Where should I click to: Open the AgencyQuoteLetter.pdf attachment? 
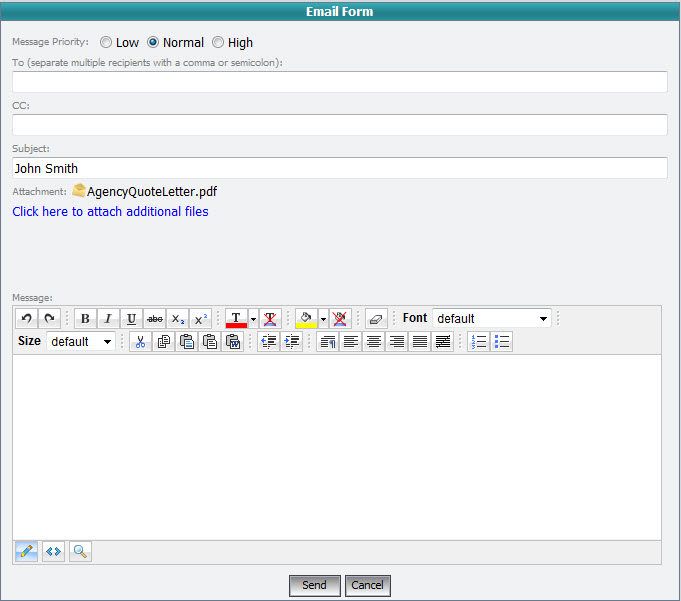152,192
